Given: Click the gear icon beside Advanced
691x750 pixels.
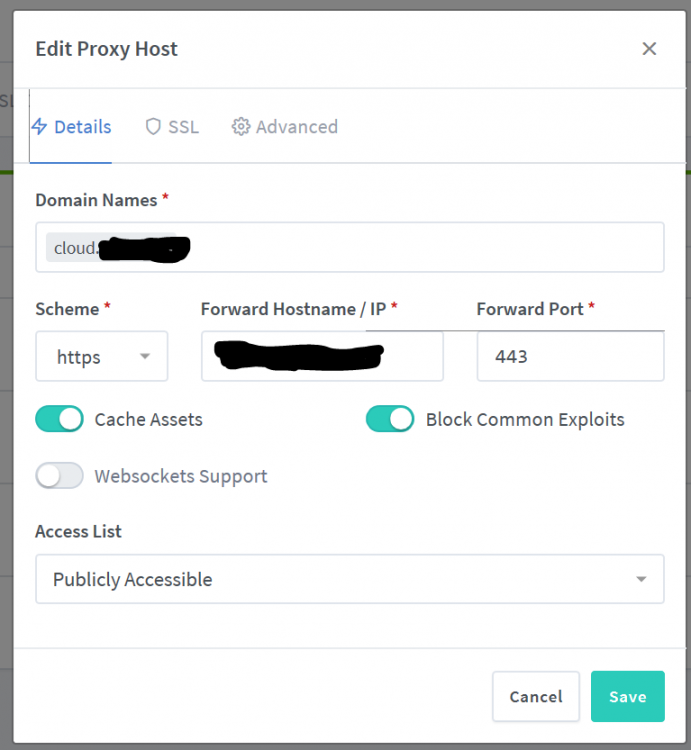Looking at the screenshot, I should click(241, 127).
